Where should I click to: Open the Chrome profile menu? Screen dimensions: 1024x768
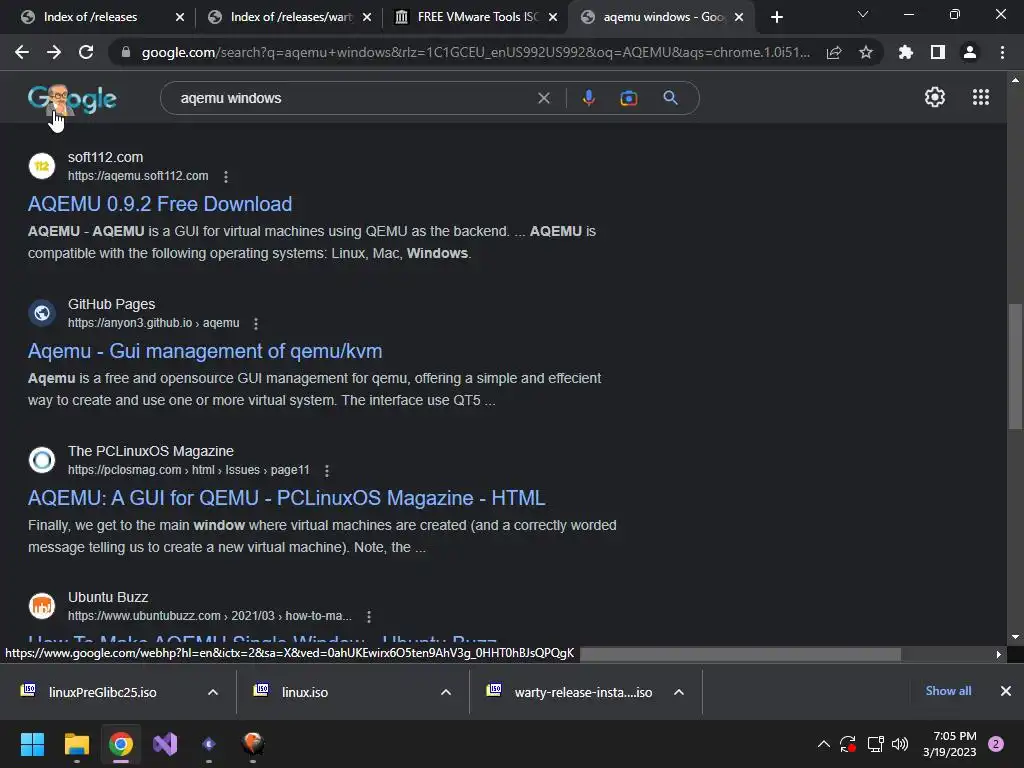click(970, 52)
